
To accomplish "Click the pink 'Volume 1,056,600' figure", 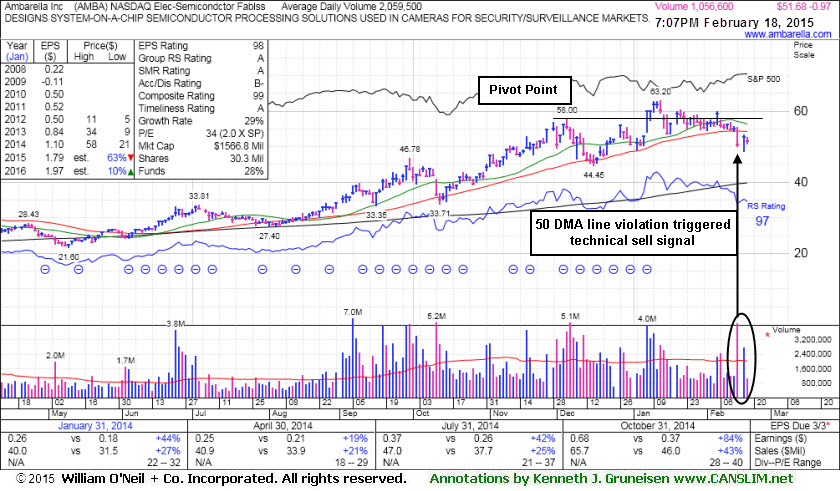I will coord(694,7).
